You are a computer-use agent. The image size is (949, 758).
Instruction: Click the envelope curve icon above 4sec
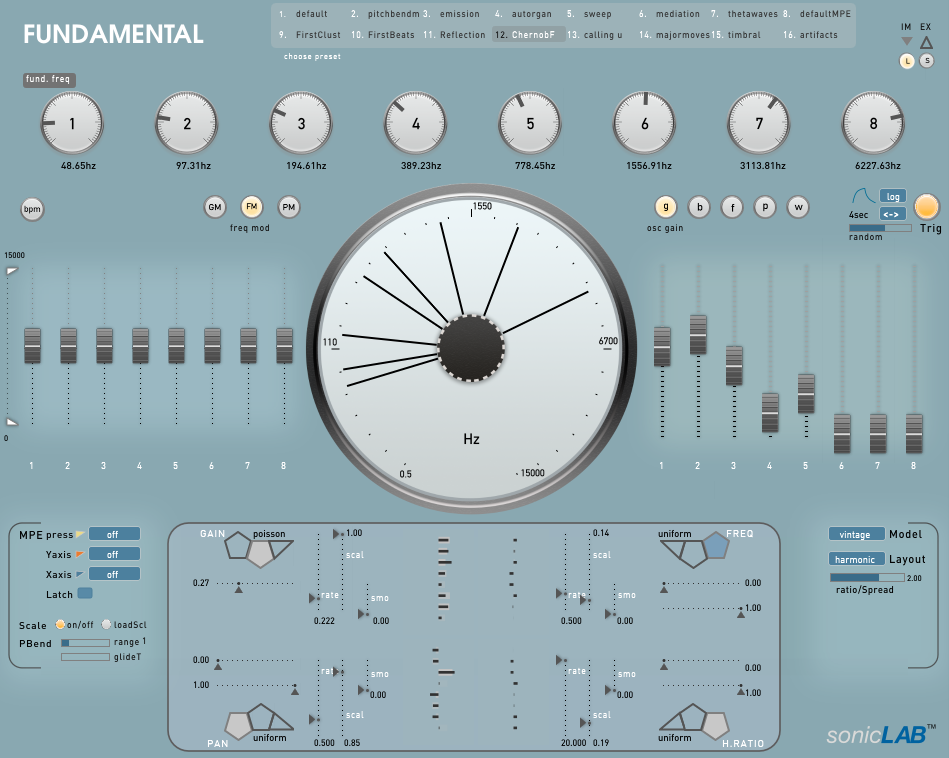[862, 197]
